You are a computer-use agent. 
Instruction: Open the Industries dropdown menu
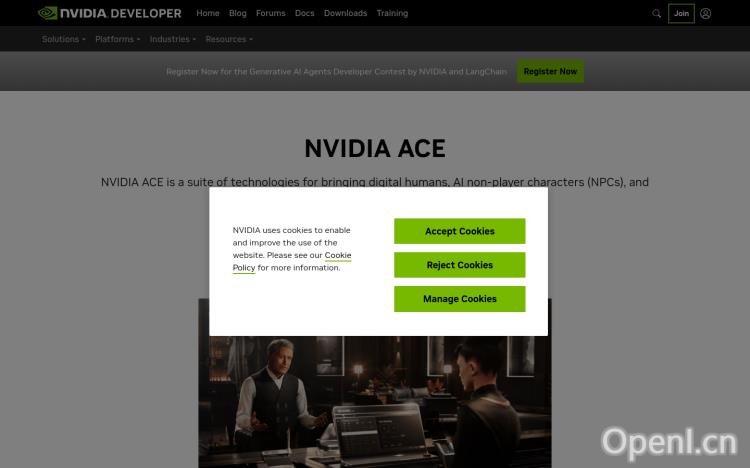(173, 39)
